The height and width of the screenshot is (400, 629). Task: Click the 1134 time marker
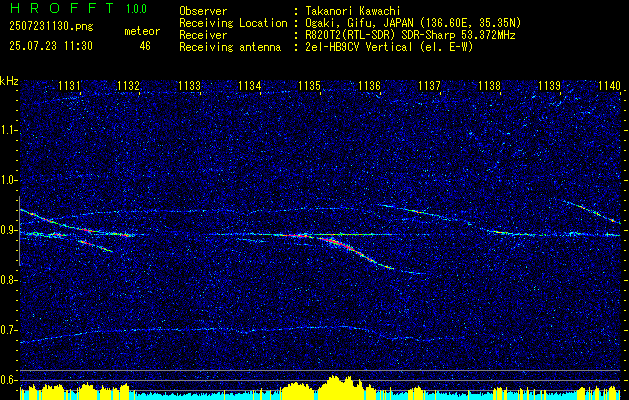[249, 86]
